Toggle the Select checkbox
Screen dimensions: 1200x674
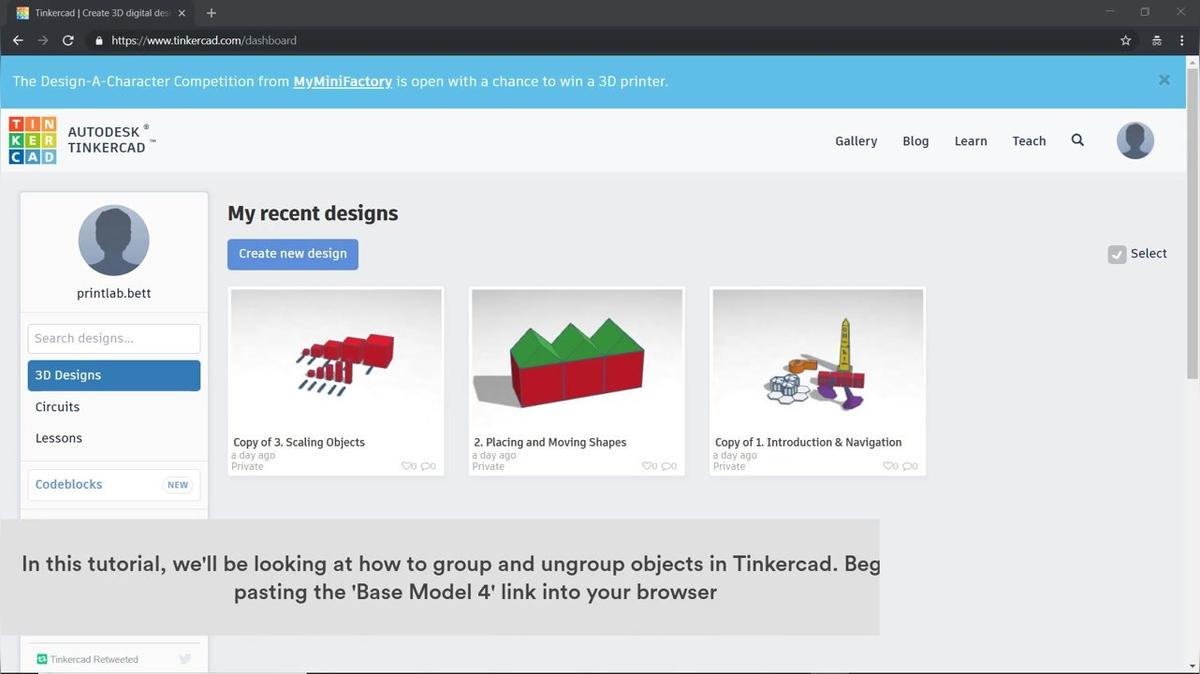[x=1117, y=254]
